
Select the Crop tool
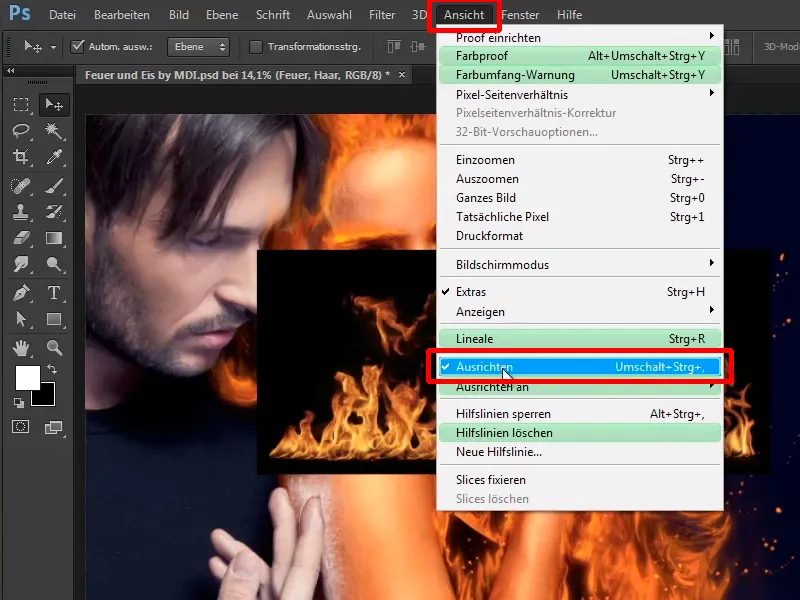(x=21, y=157)
